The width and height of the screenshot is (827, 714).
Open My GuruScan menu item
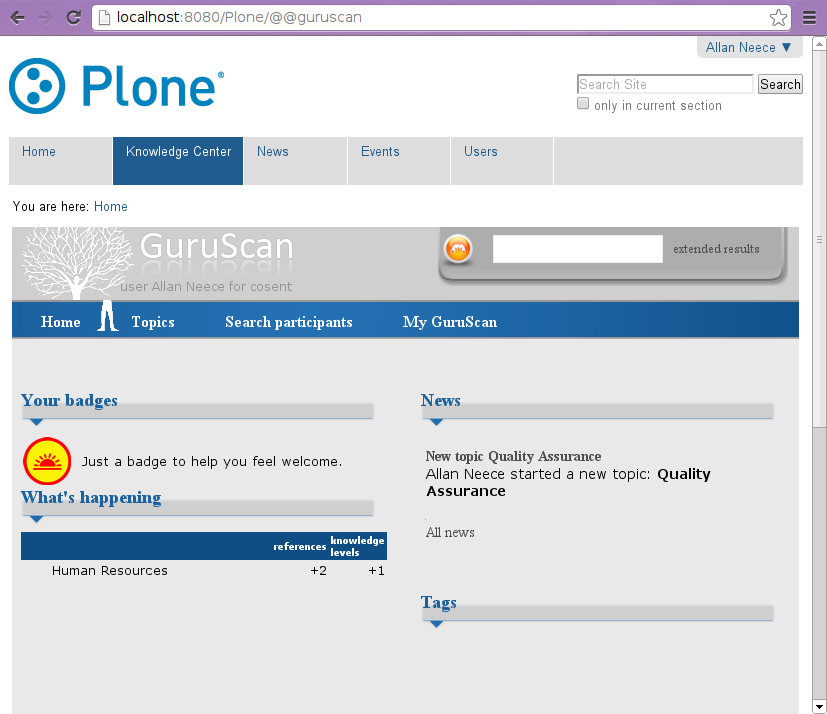[450, 322]
